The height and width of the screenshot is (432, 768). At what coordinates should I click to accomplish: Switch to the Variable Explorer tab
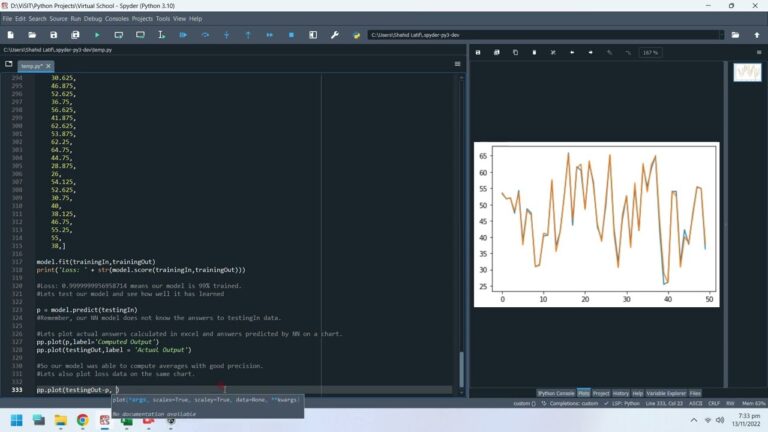(x=666, y=393)
